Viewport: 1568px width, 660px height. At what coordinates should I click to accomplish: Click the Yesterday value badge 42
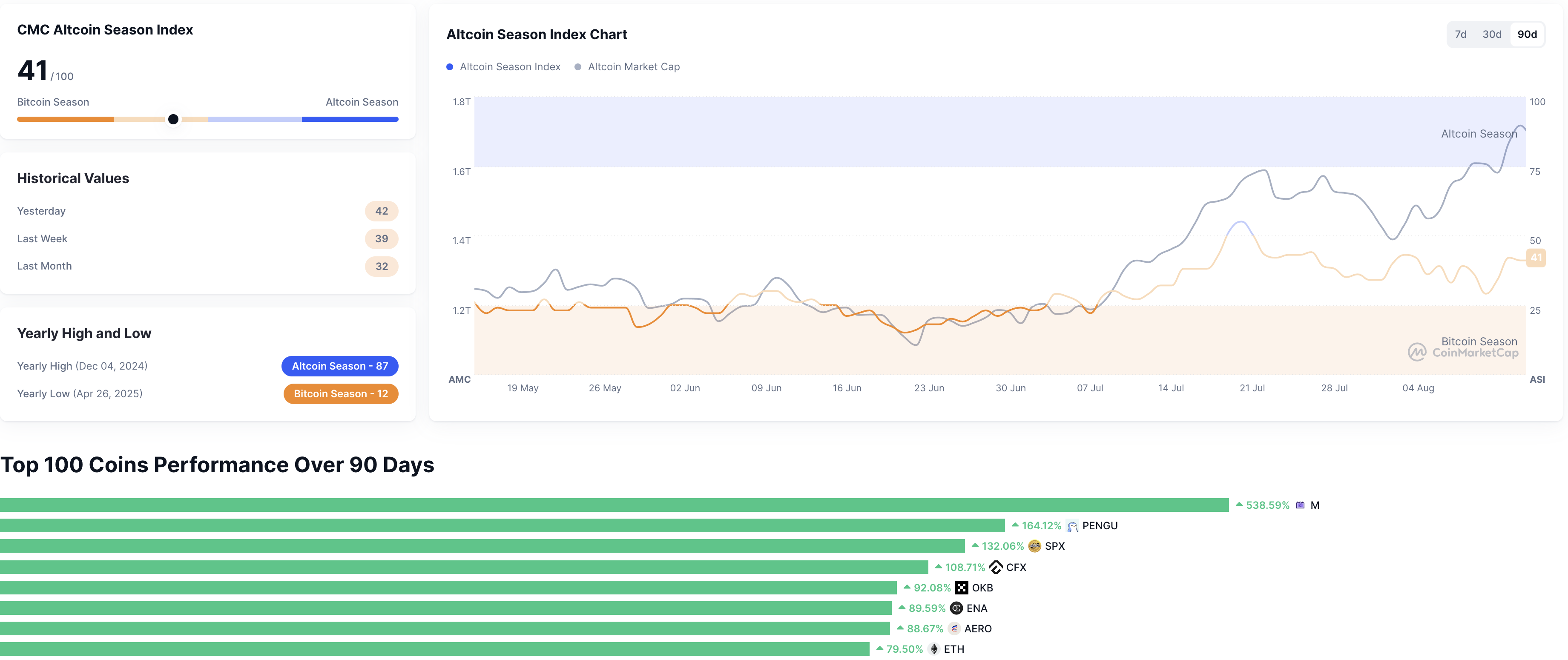pyautogui.click(x=382, y=211)
